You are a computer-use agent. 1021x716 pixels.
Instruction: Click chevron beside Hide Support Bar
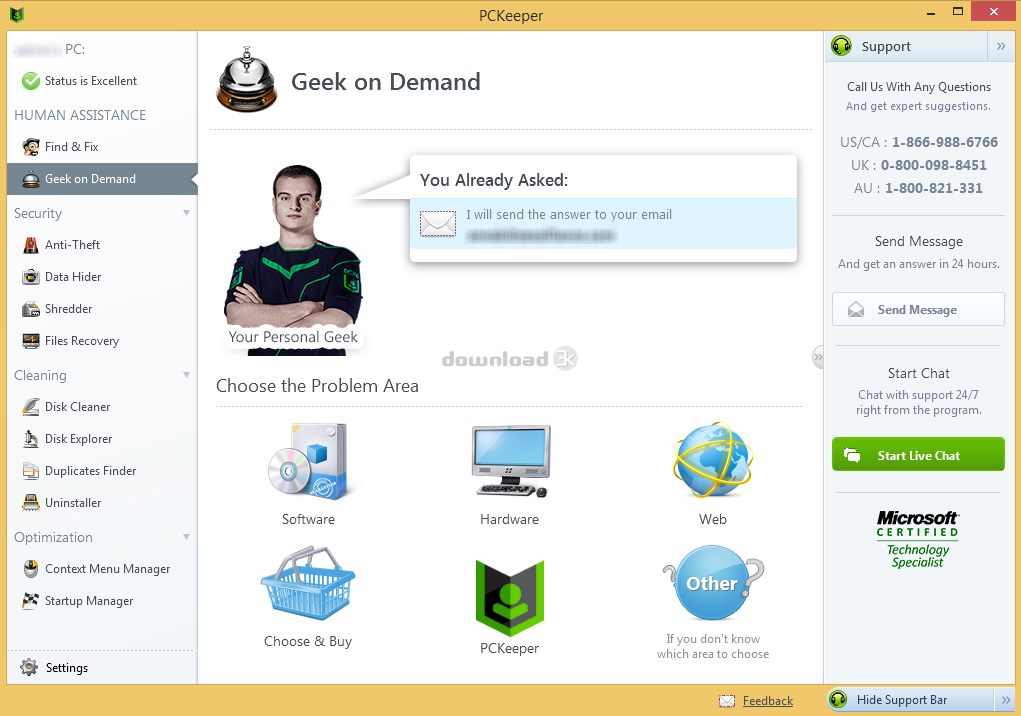(x=1005, y=700)
